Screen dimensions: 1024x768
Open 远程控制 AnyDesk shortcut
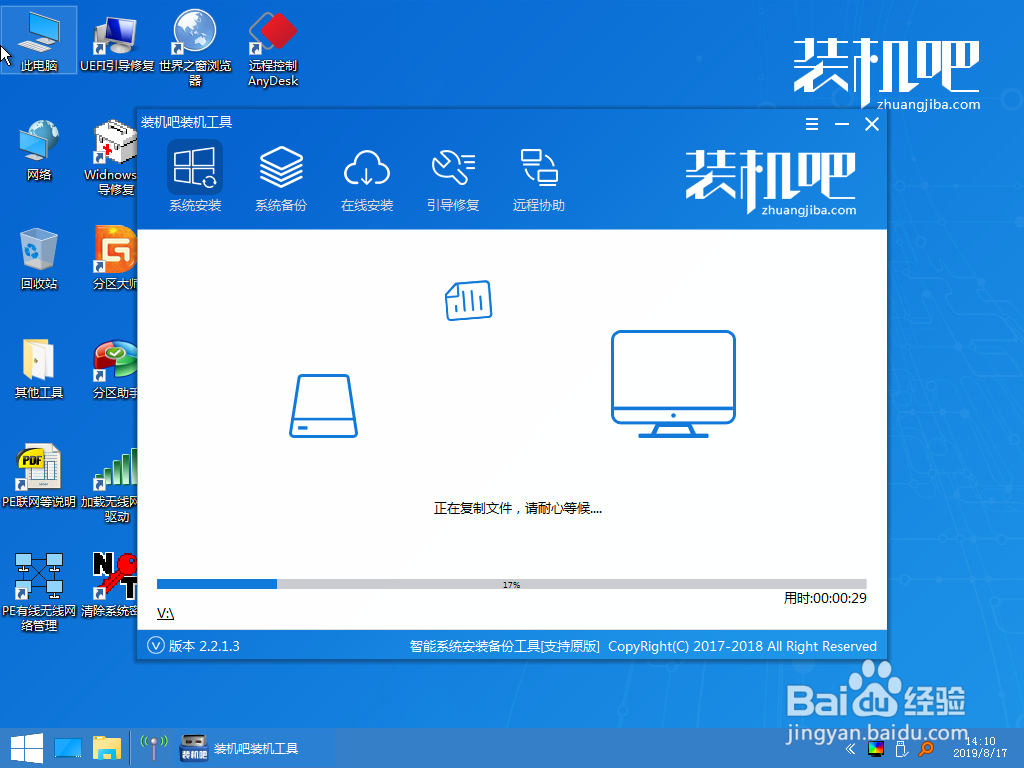tap(273, 50)
